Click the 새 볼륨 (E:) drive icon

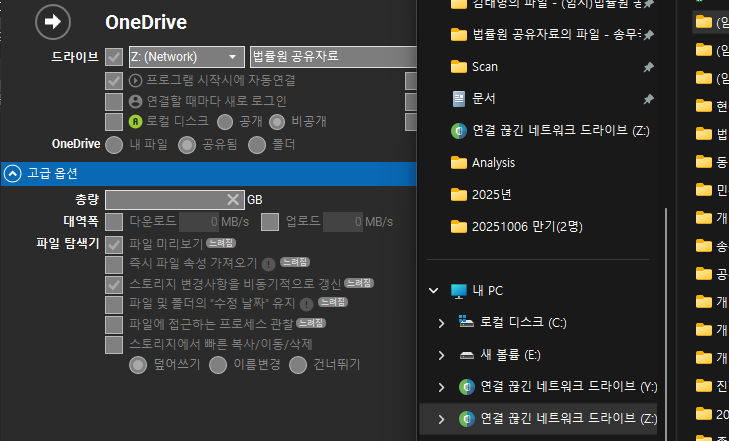click(466, 354)
